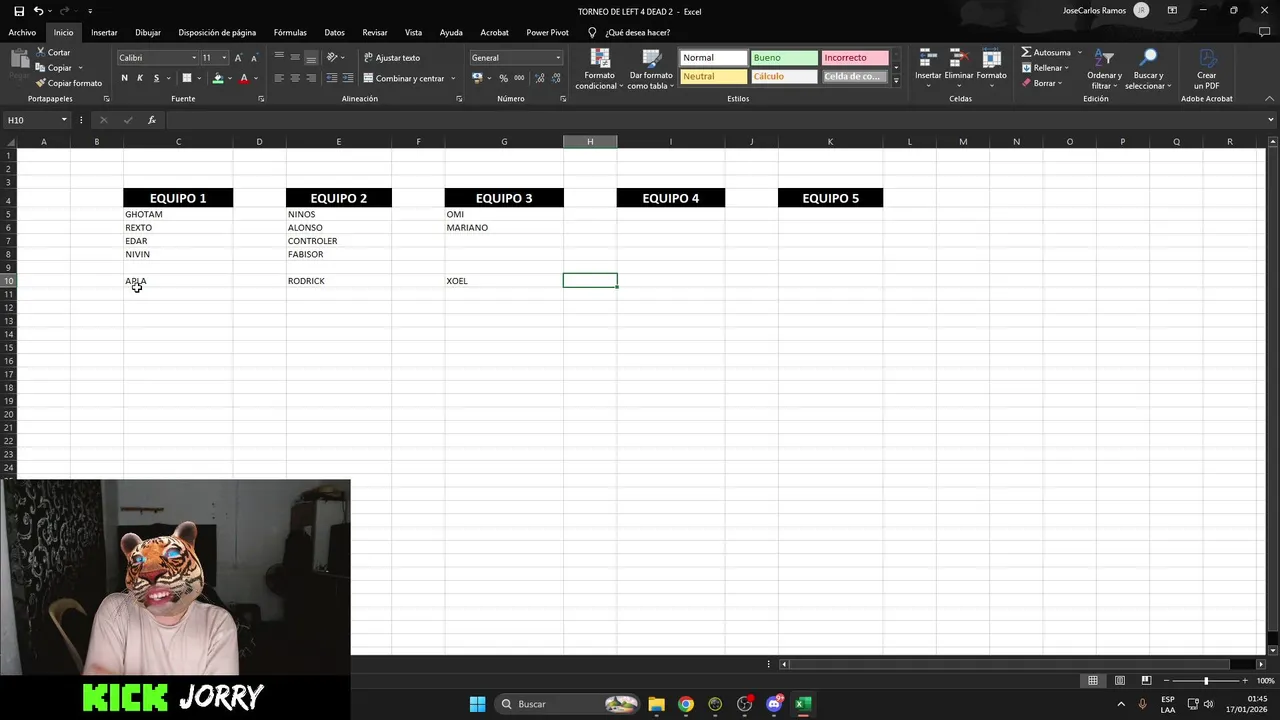Expand the cell styles gallery
This screenshot has height=720, width=1280.
896,81
